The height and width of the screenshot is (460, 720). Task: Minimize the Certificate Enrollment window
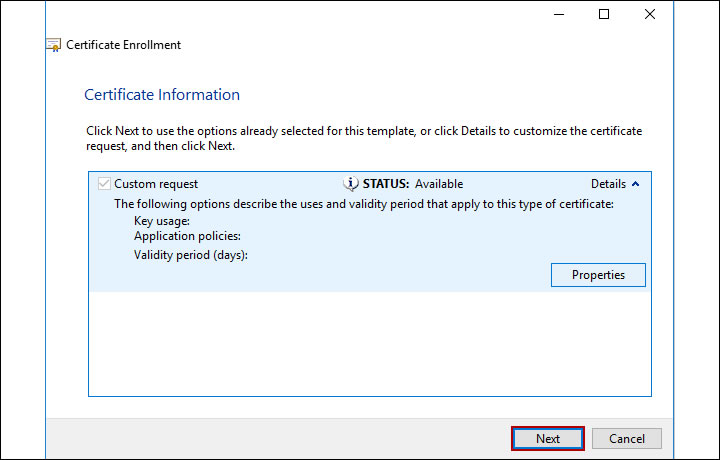click(x=558, y=15)
